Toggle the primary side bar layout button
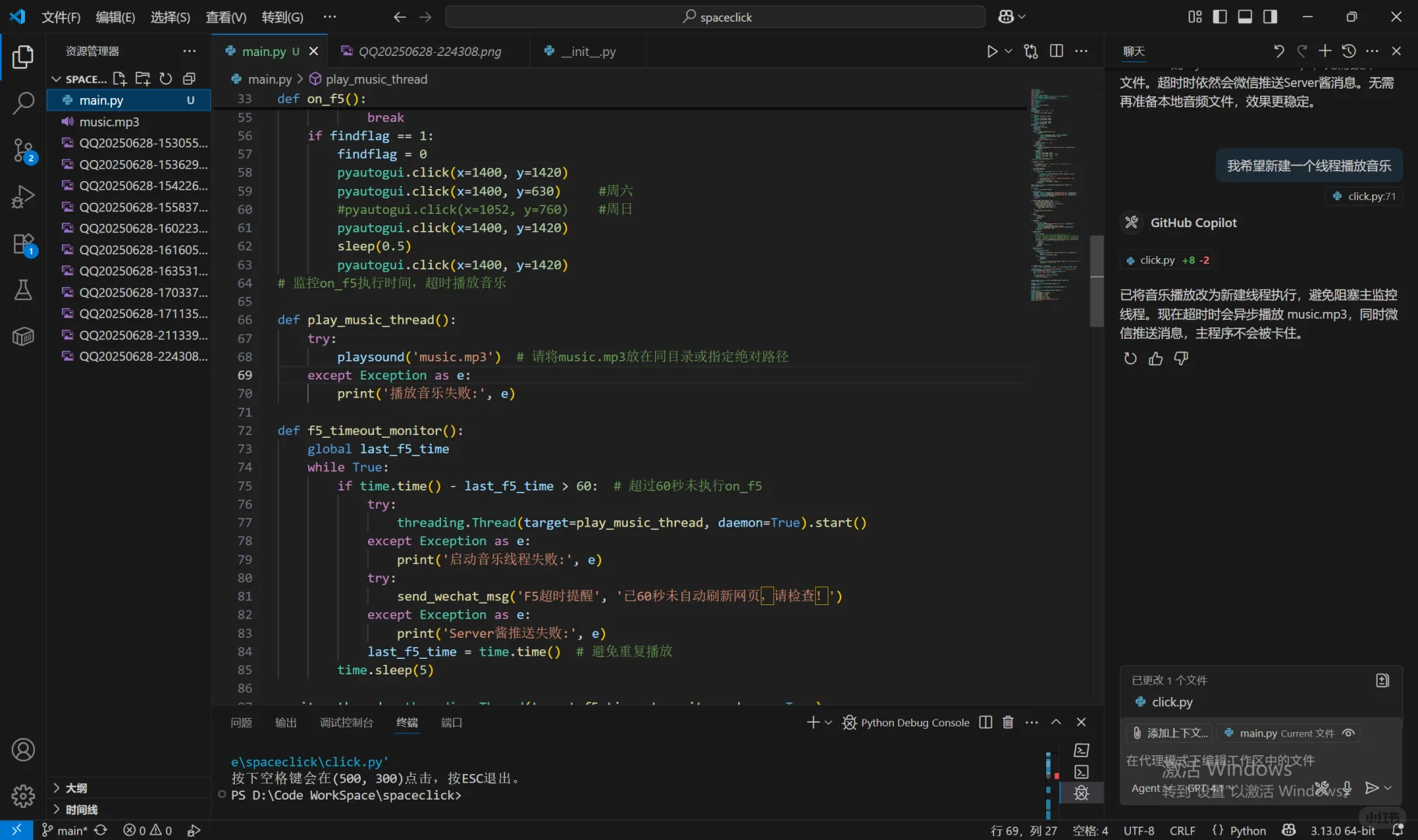The image size is (1418, 840). (x=1220, y=17)
